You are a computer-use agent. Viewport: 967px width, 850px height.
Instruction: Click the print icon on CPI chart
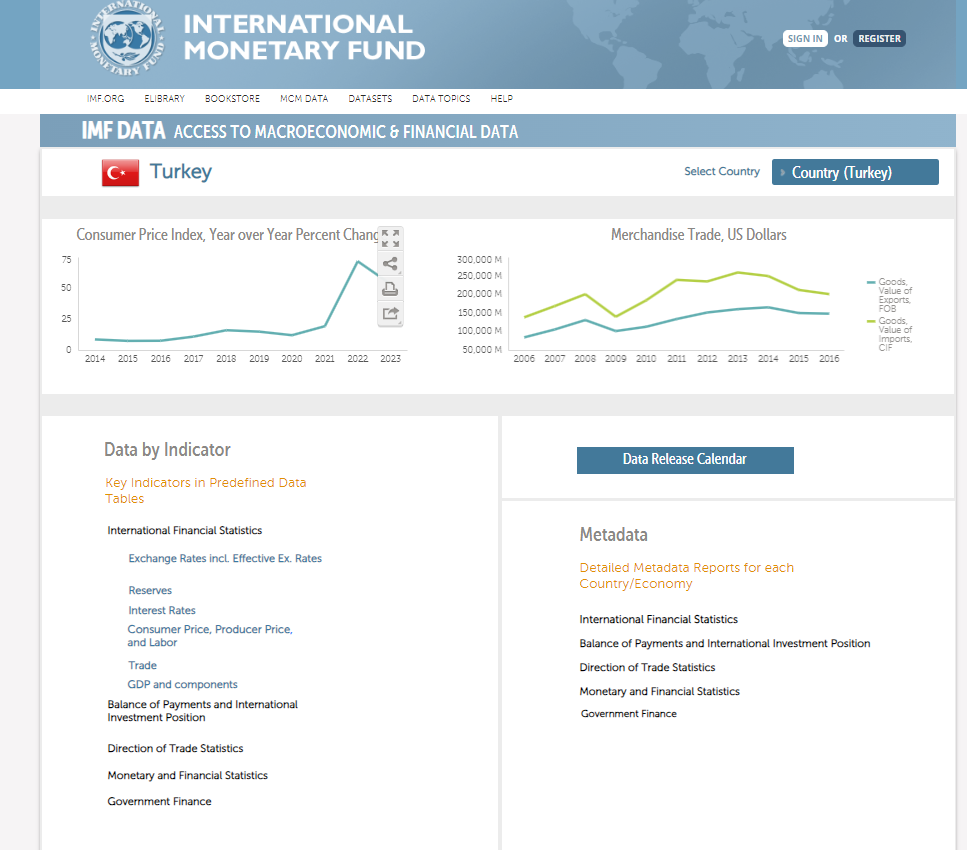point(390,289)
